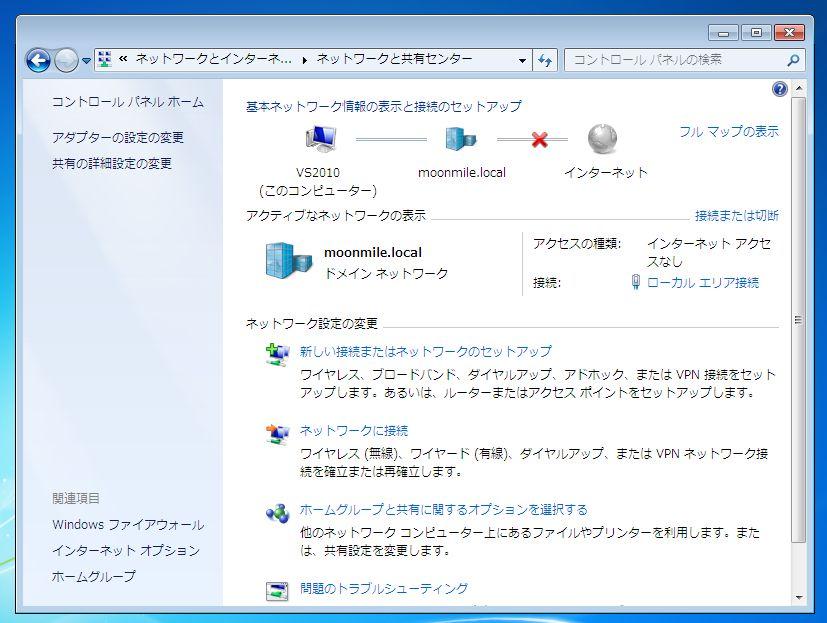This screenshot has width=827, height=623.
Task: Open 共有の詳細設定の変更 in sidebar
Action: coord(112,164)
